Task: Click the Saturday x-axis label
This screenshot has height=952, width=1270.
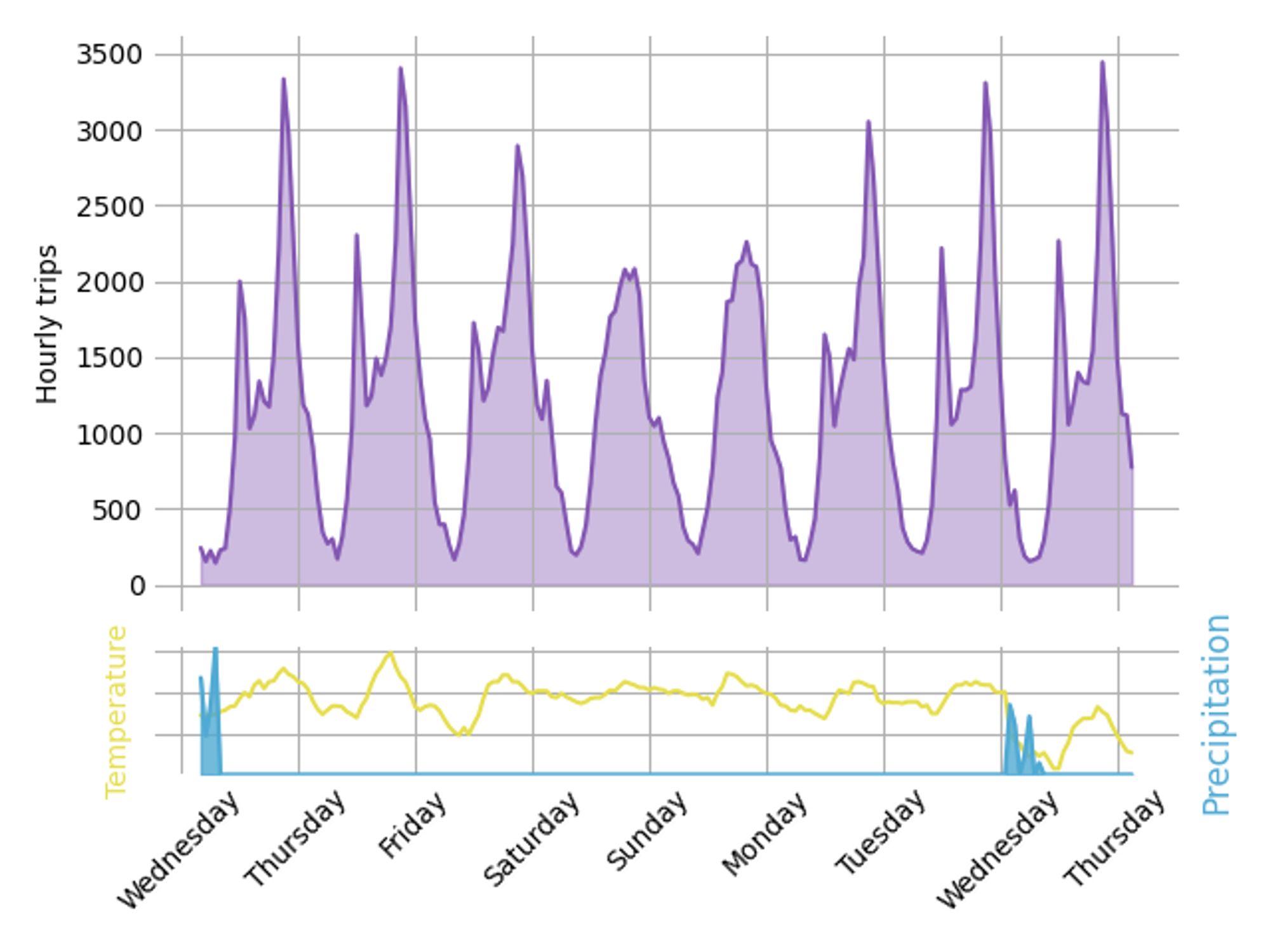Action: [x=532, y=838]
